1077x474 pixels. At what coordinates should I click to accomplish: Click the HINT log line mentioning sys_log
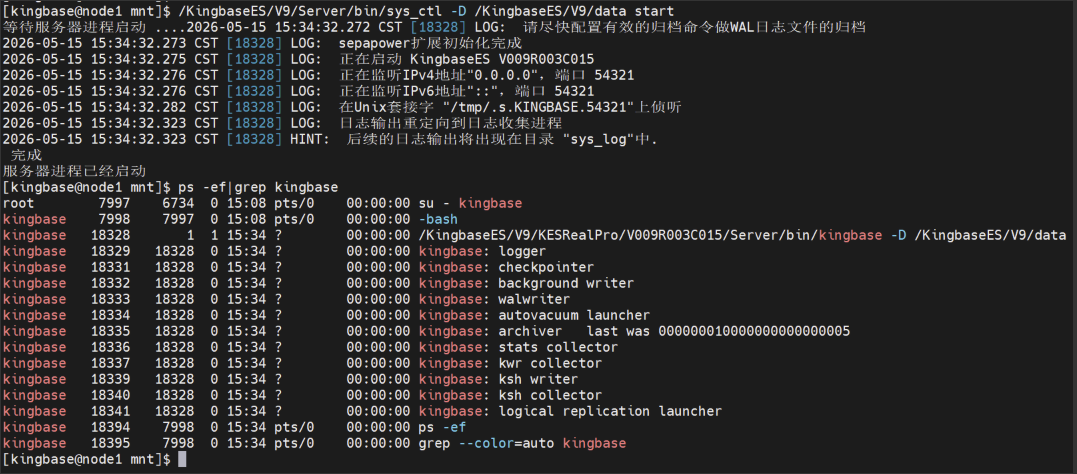(330, 139)
